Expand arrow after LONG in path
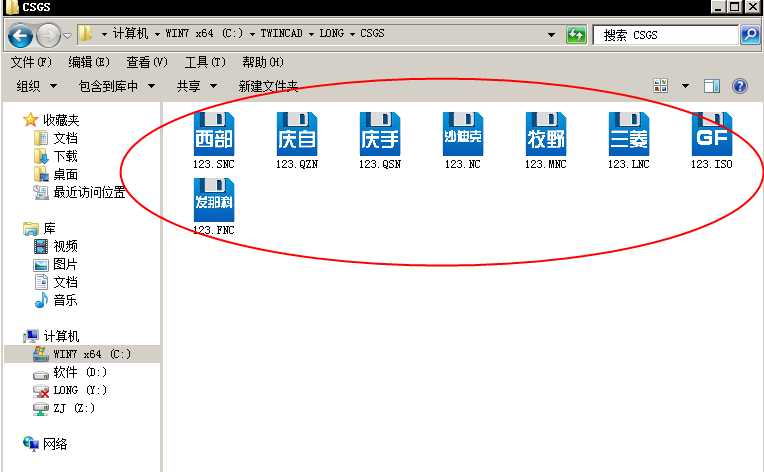764x472 pixels. point(352,34)
